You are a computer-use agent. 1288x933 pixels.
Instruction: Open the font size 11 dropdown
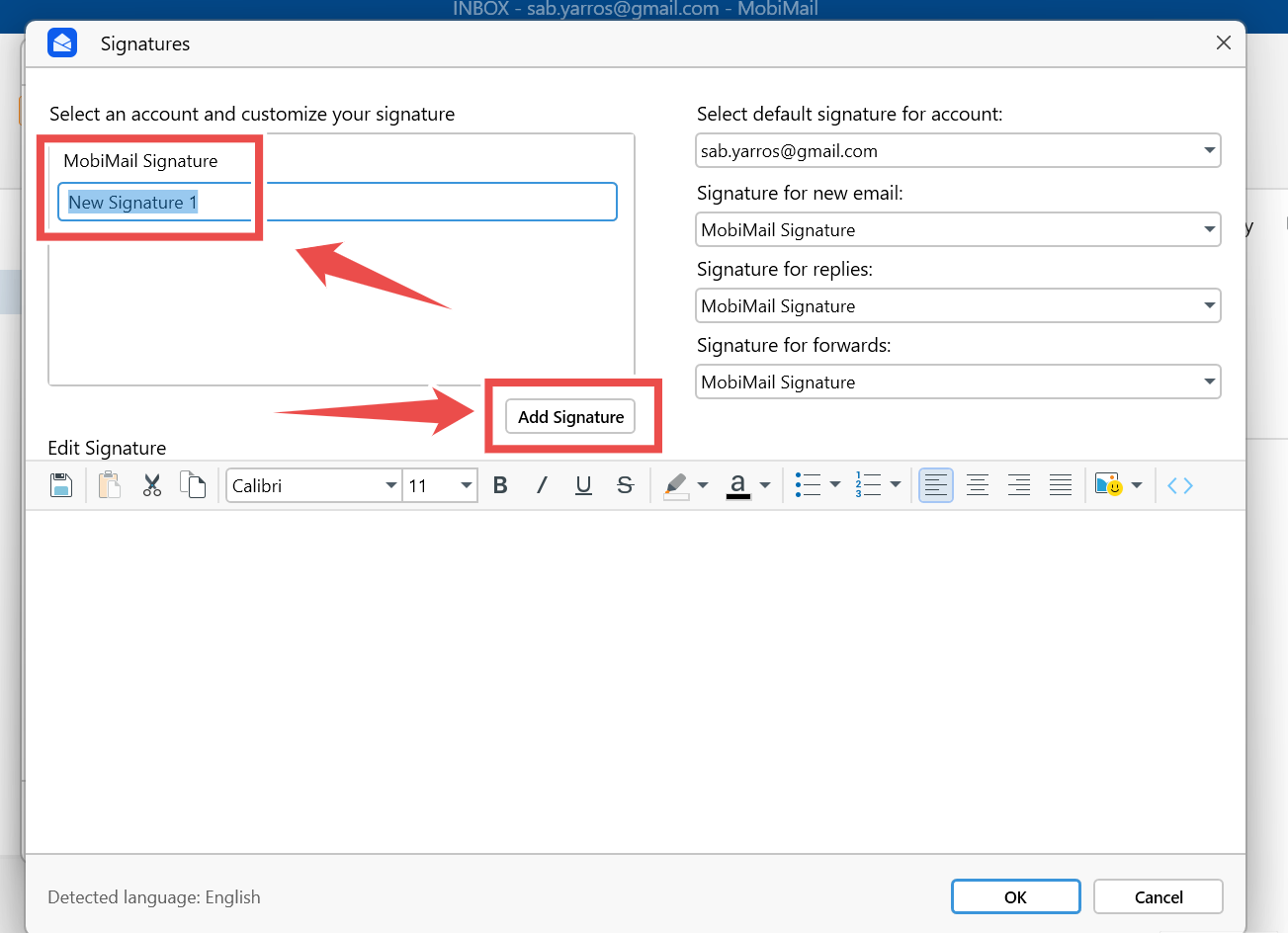point(440,485)
